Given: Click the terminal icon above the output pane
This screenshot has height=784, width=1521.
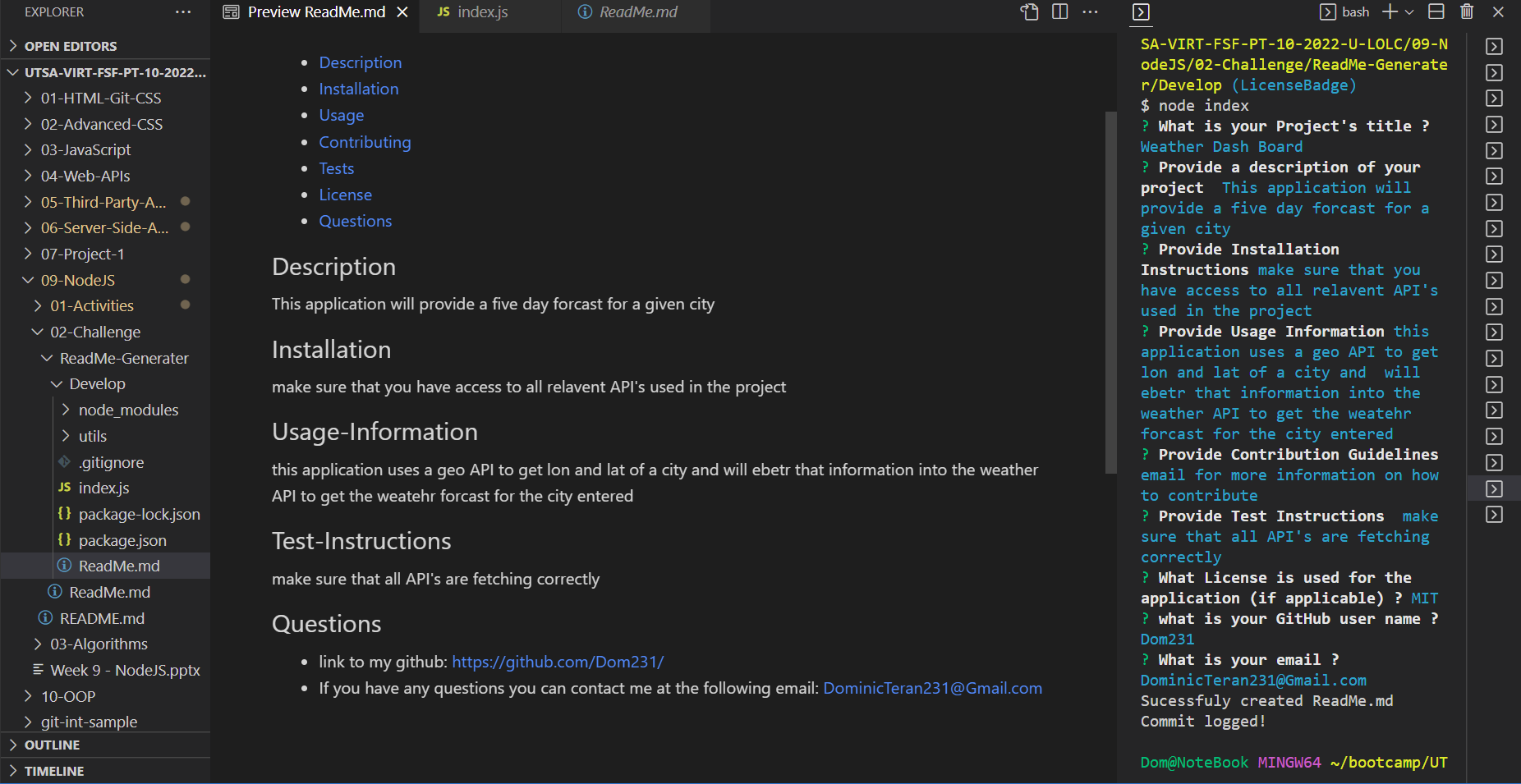Looking at the screenshot, I should click(x=1141, y=12).
